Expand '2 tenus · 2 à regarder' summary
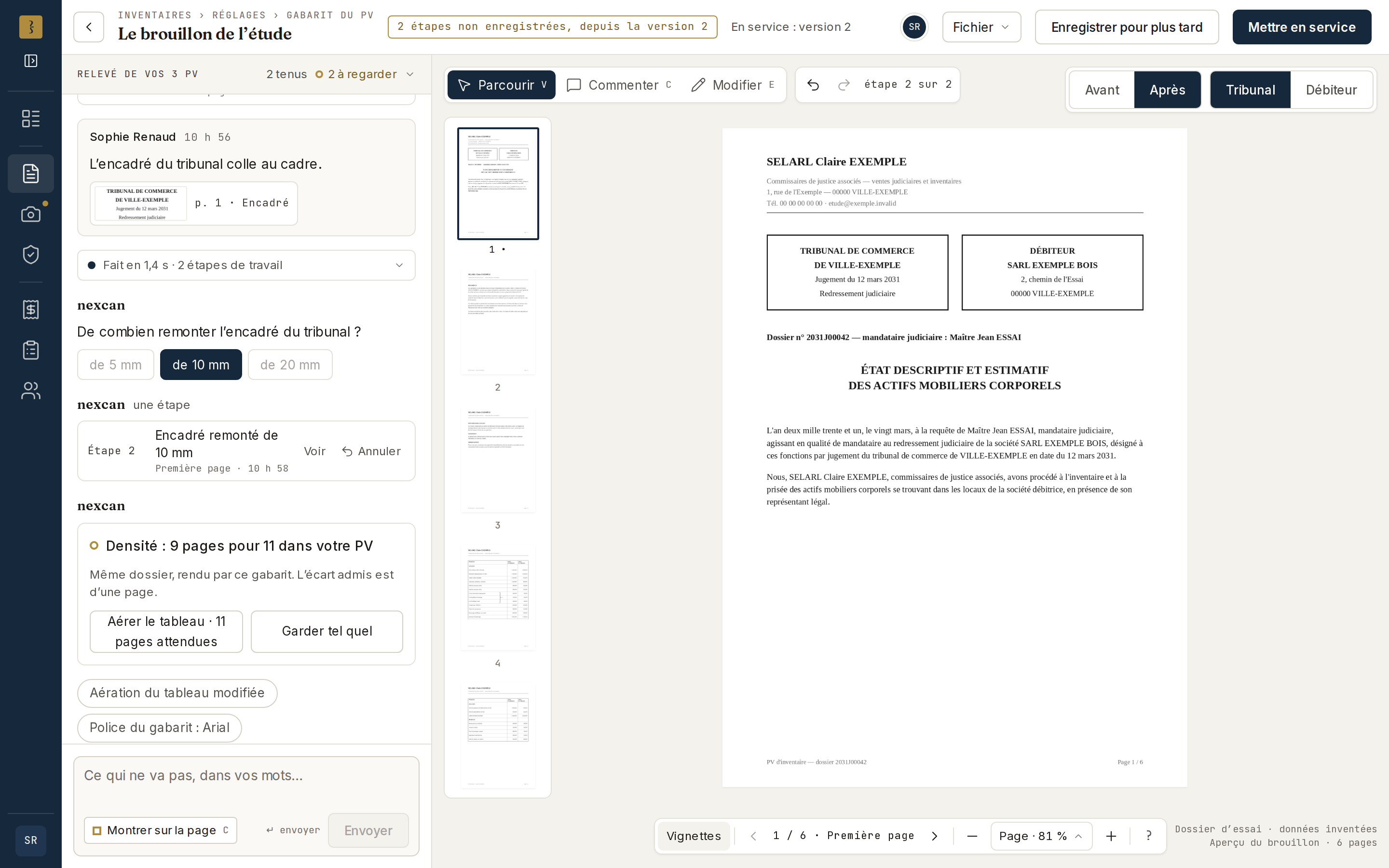Image resolution: width=1389 pixels, height=868 pixels. click(x=340, y=74)
